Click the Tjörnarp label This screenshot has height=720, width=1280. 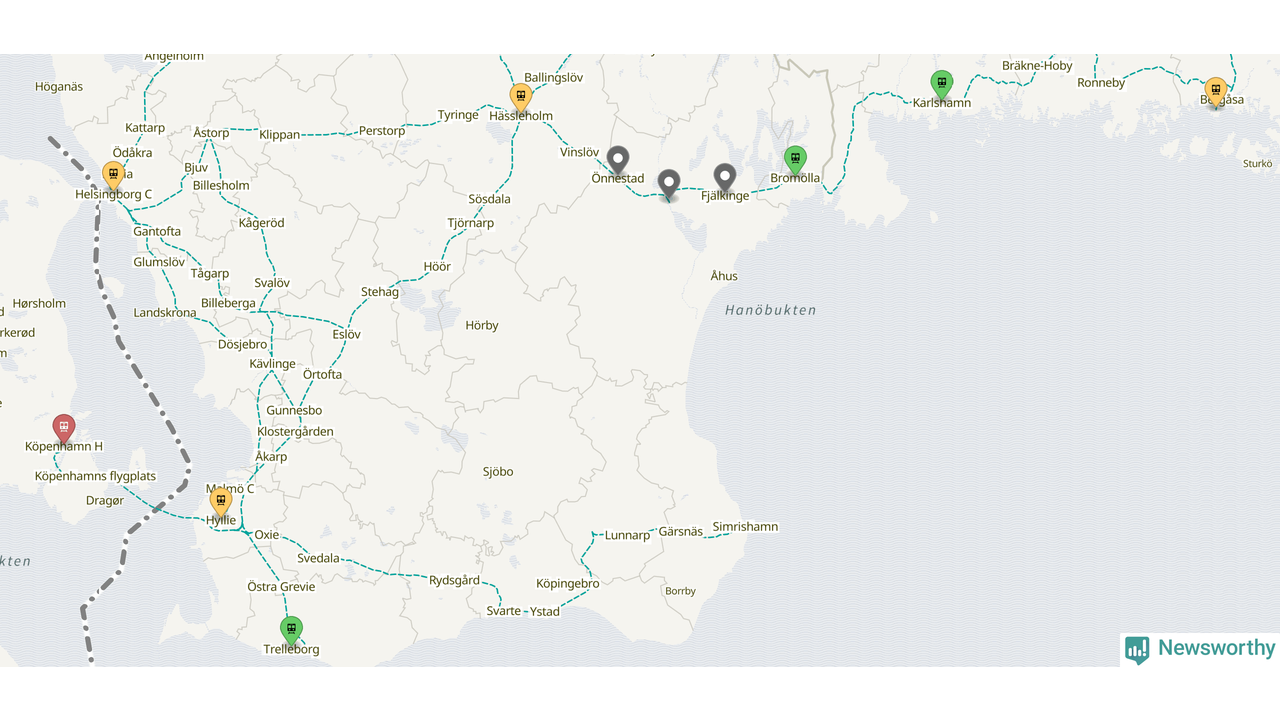coord(470,223)
